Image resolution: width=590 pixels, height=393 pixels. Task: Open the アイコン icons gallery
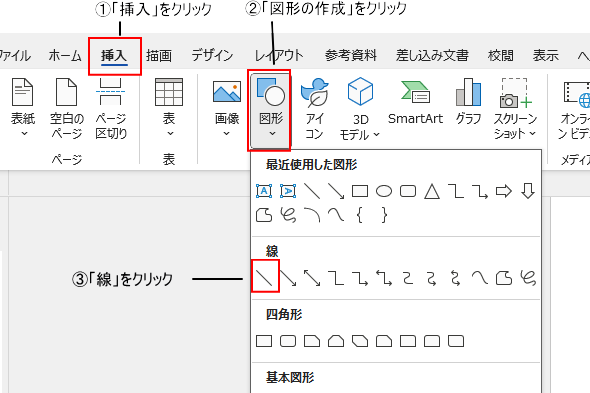click(x=315, y=108)
